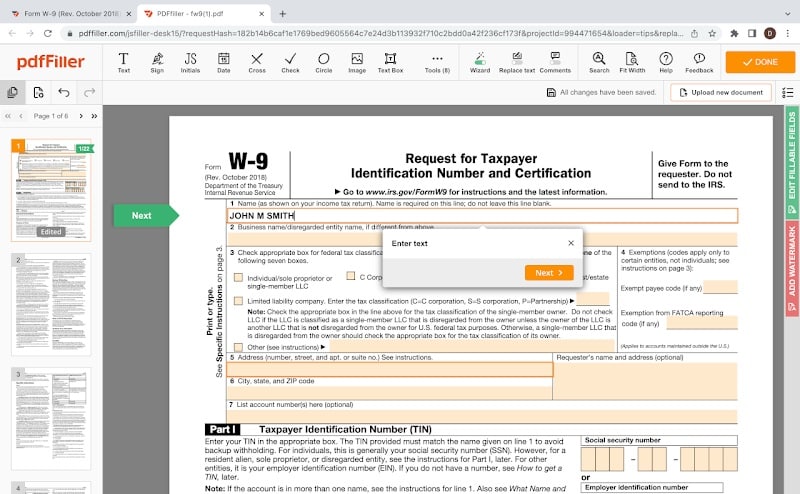
Task: Click the Business name field on line 2
Action: tap(482, 239)
